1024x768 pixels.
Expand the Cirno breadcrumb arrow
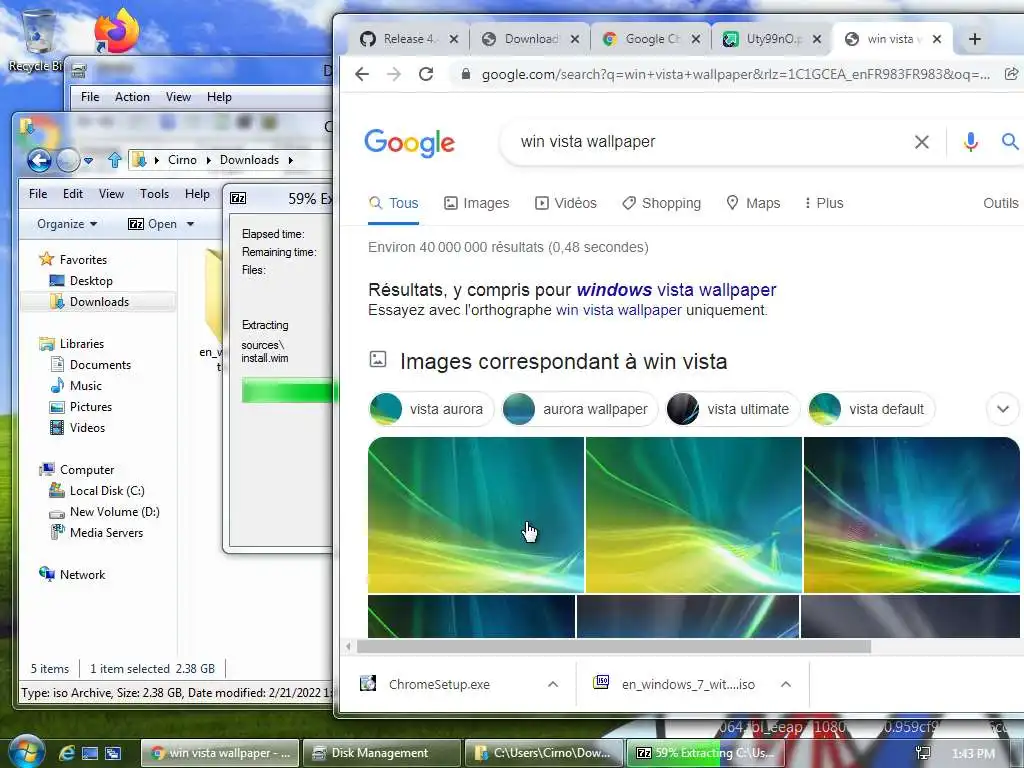208,160
